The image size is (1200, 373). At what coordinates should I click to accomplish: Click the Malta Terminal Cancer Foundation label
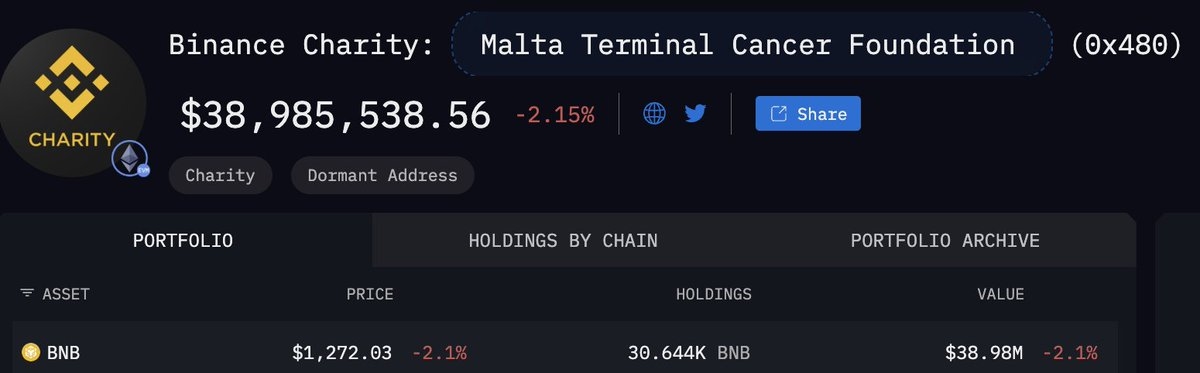[x=748, y=45]
